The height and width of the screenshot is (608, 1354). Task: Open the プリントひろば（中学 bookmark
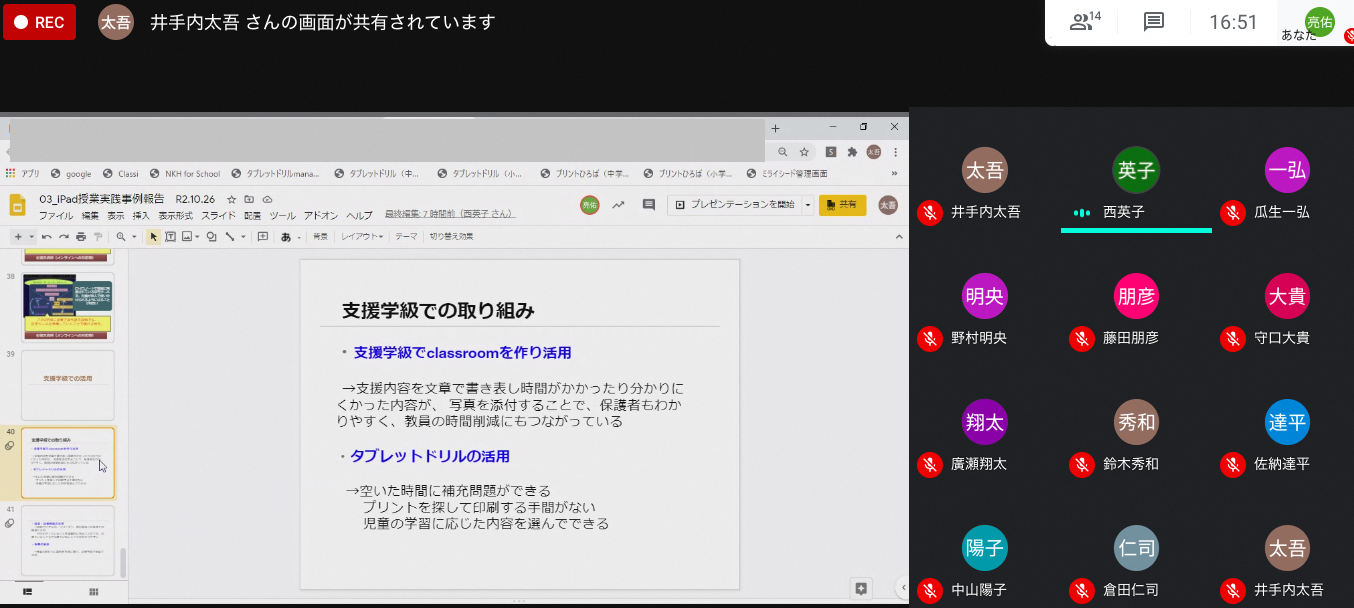pos(585,173)
